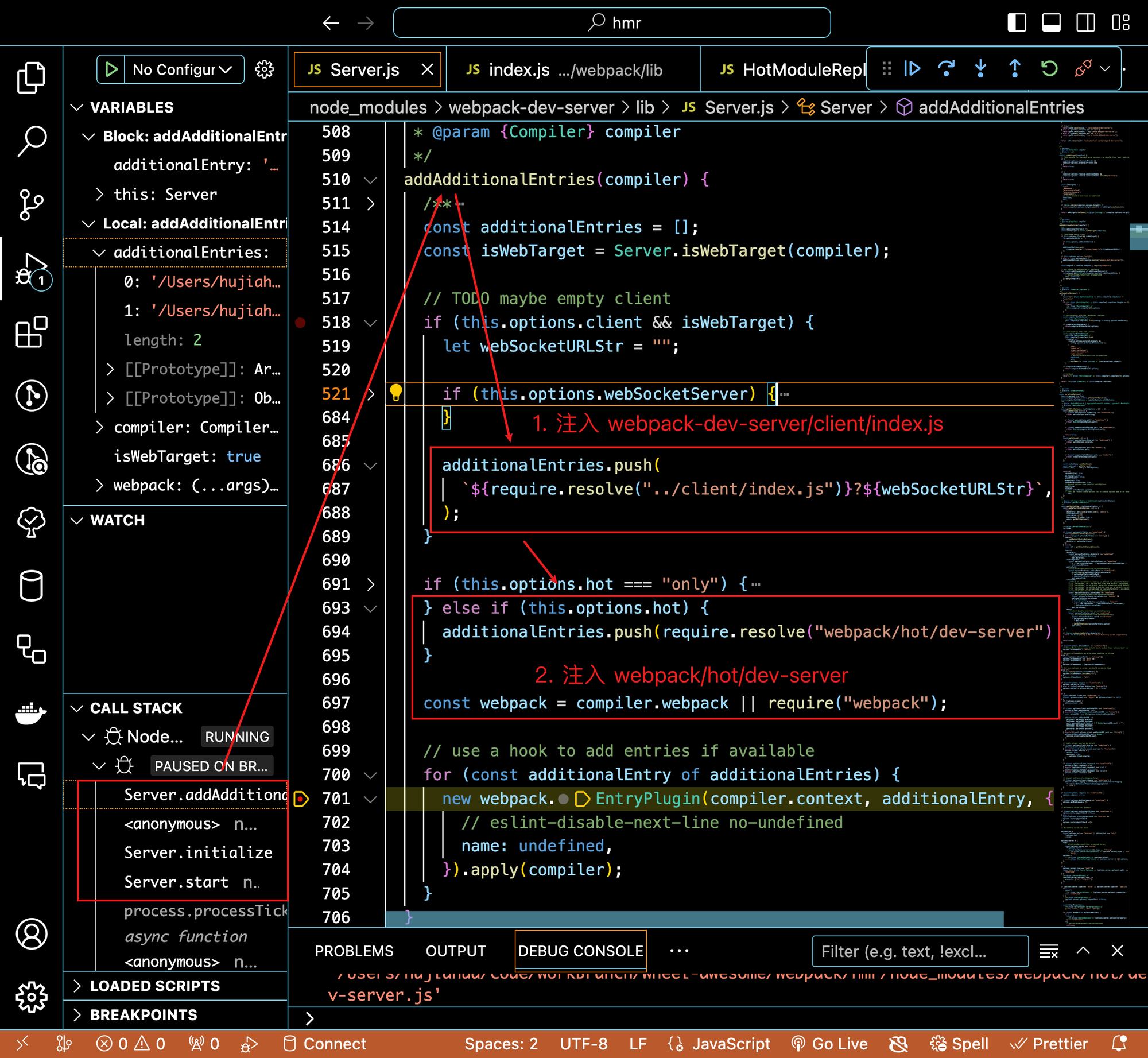Open the PROBLEMS panel tab
Image resolution: width=1148 pixels, height=1058 pixels.
(x=354, y=951)
